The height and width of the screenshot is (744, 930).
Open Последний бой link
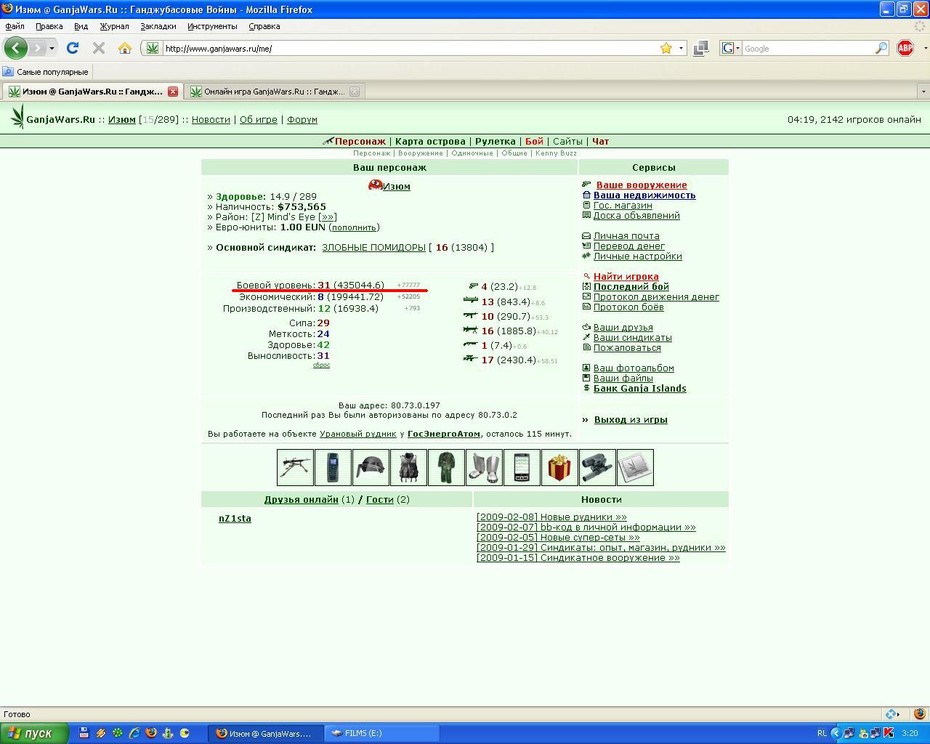coord(631,287)
